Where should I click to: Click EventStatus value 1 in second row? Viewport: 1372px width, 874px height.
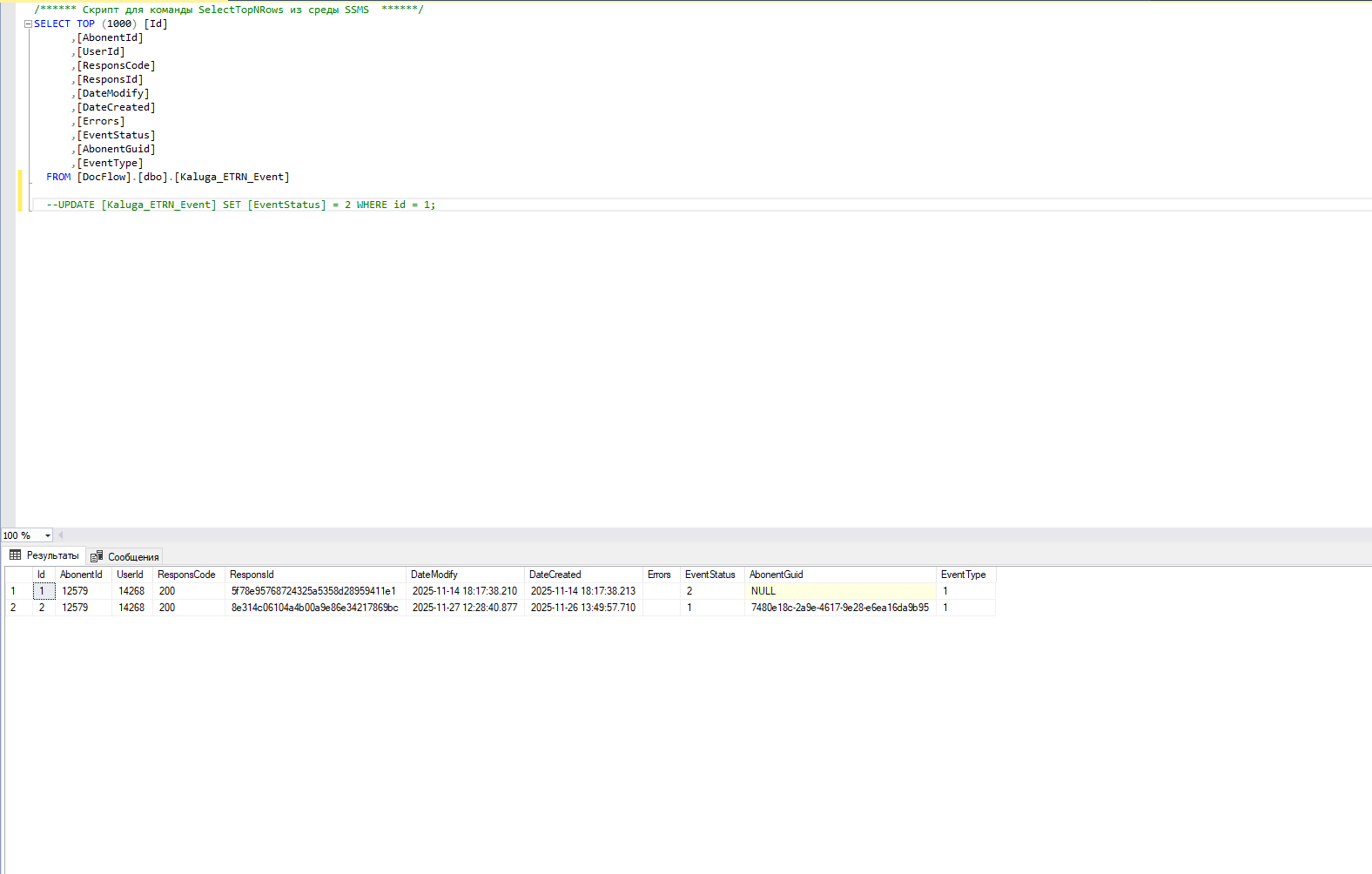712,608
